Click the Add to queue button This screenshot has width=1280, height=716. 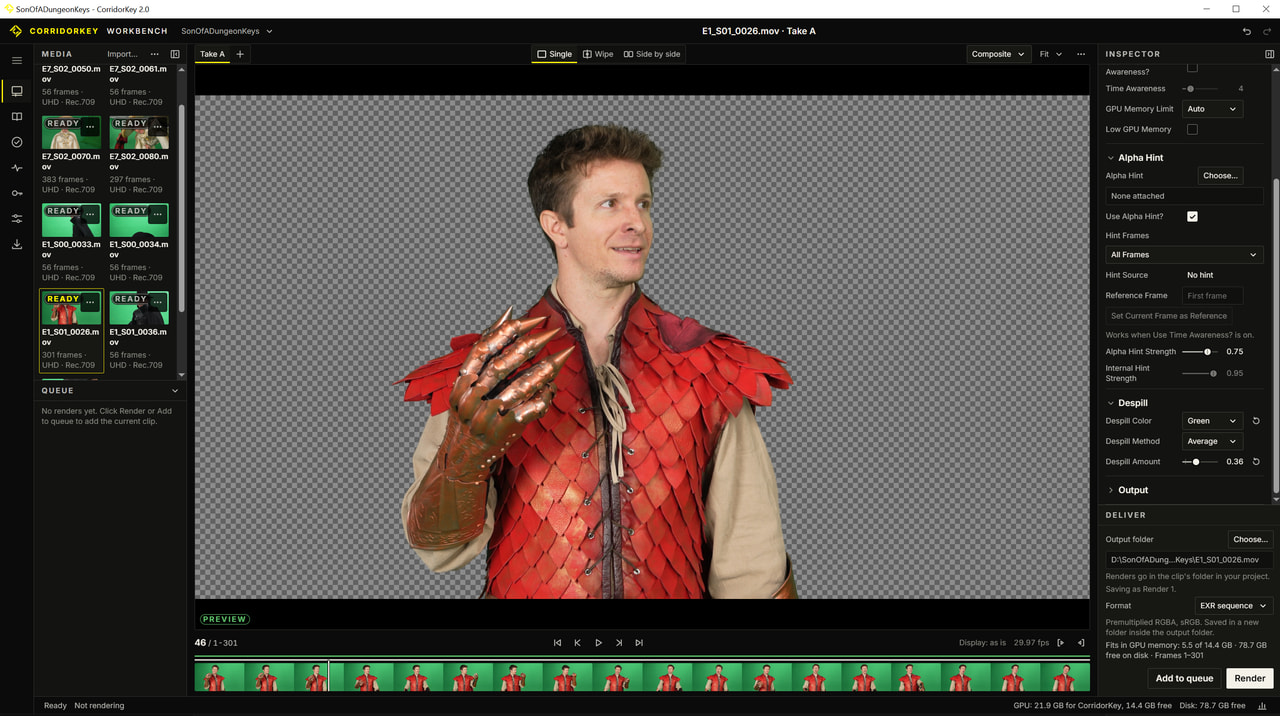[x=1184, y=678]
